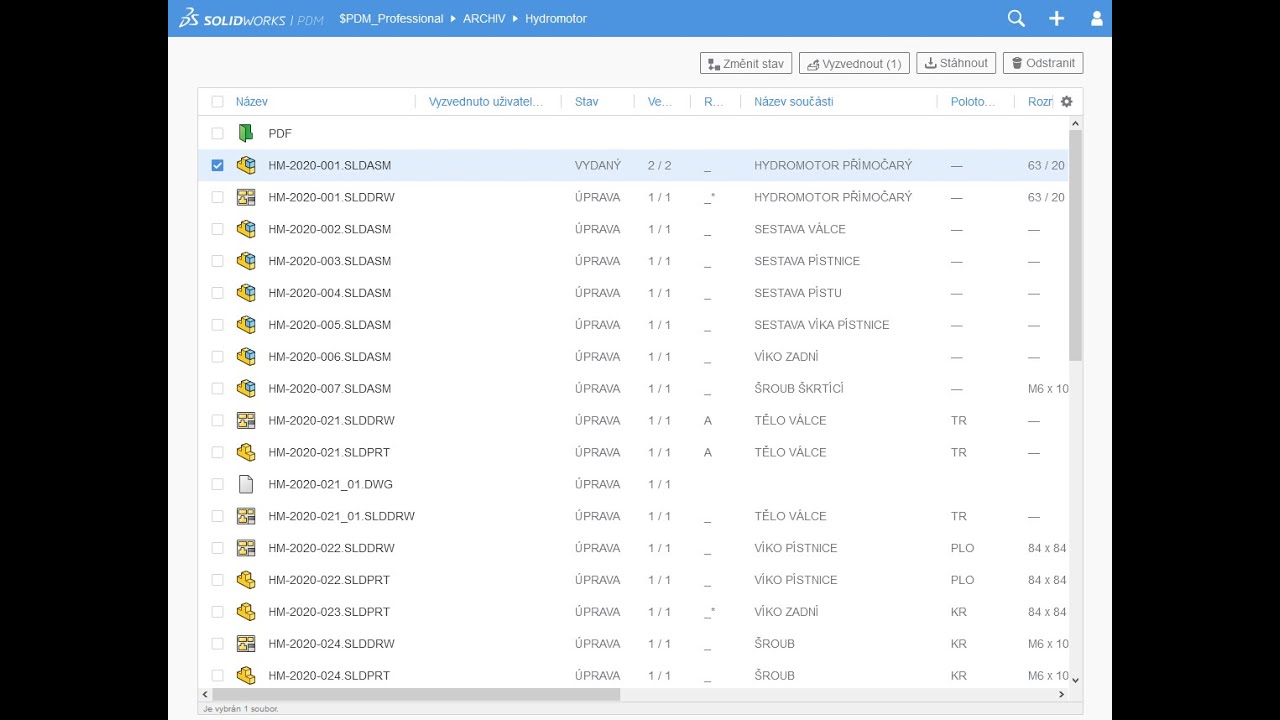Click the plus add icon in header

[1057, 18]
